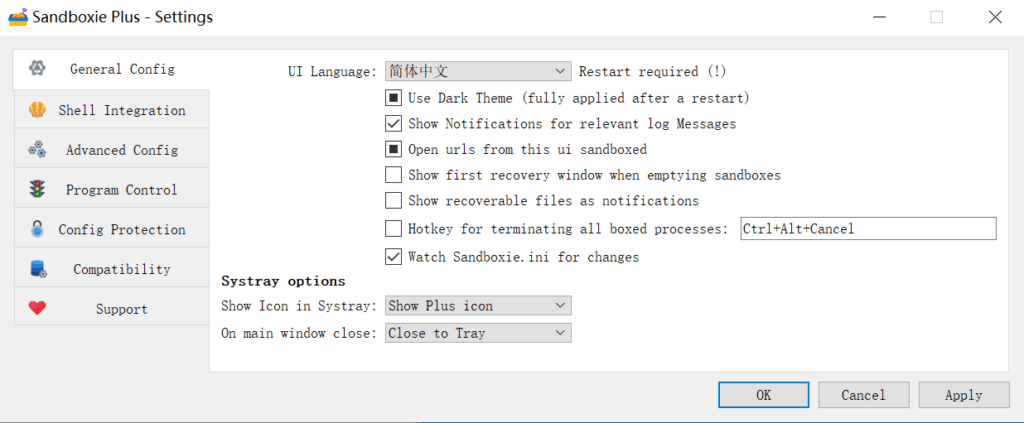Screen dimensions: 1024x423
Task: Open the On main window close dropdown
Action: (x=478, y=333)
